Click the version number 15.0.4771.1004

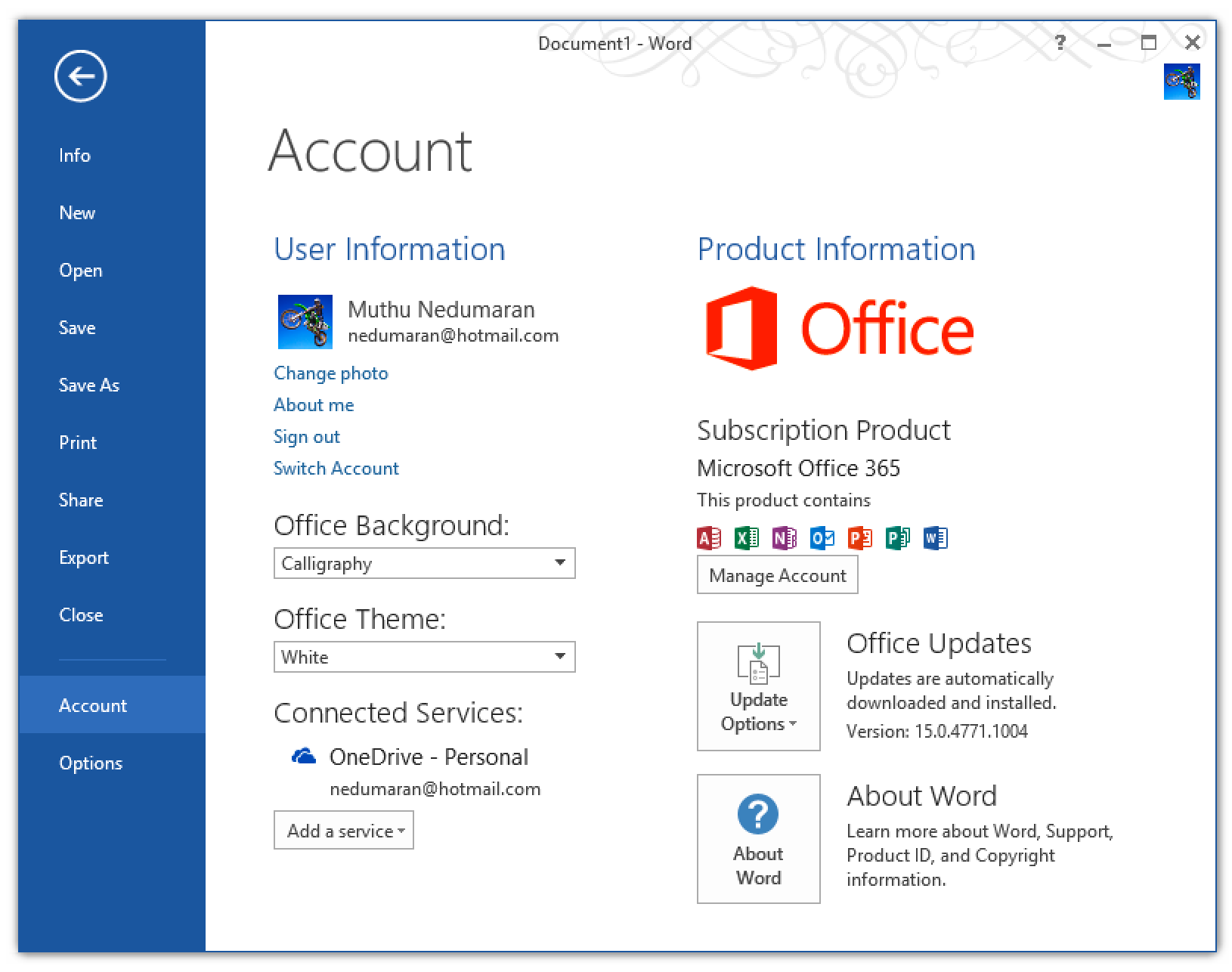click(x=971, y=731)
